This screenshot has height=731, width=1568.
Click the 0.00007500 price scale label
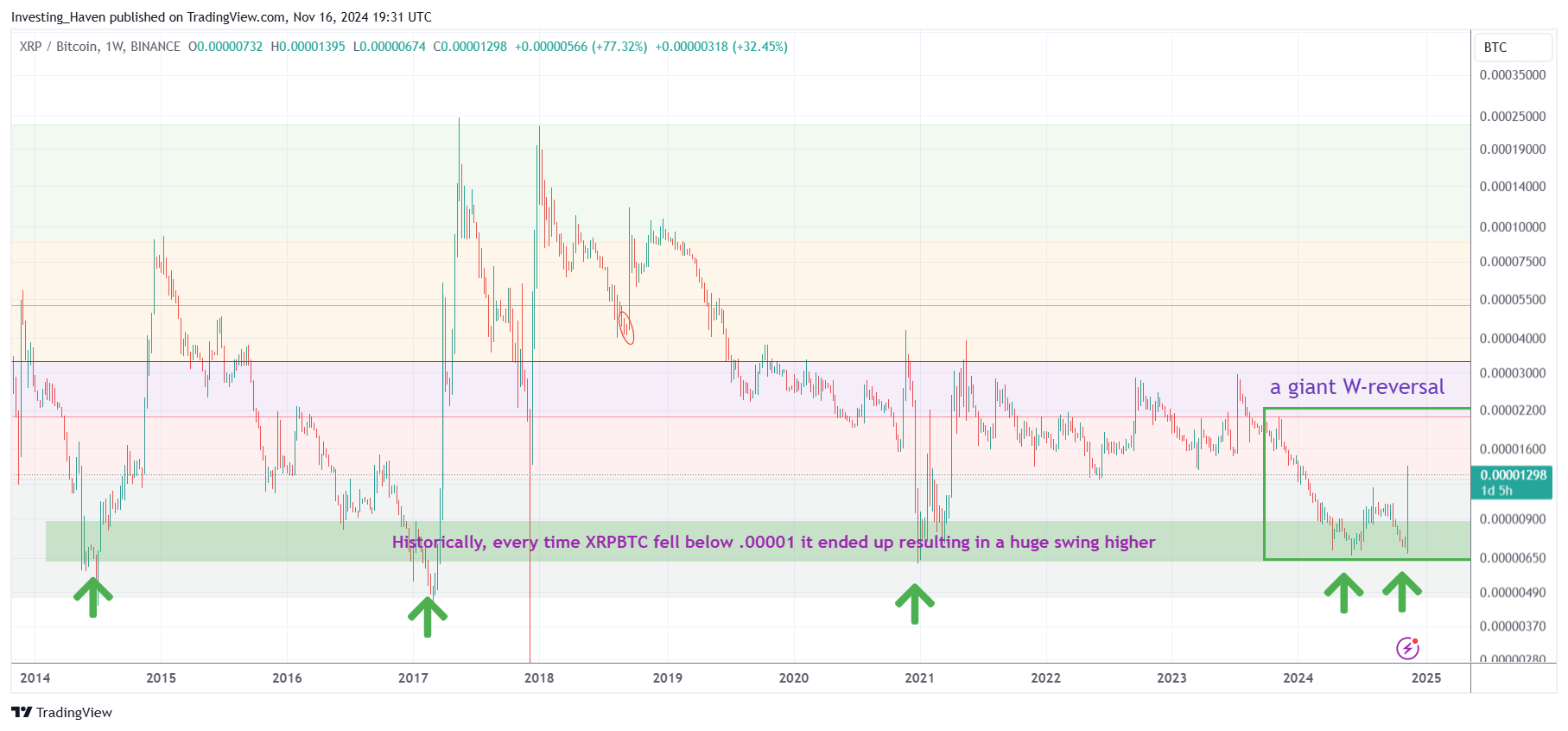(x=1513, y=262)
